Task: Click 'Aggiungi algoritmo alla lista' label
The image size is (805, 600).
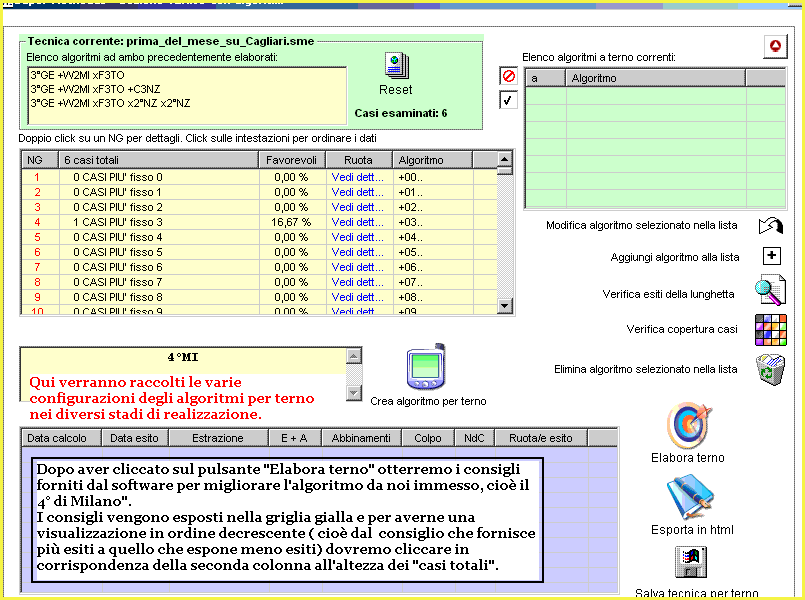Action: tap(675, 257)
